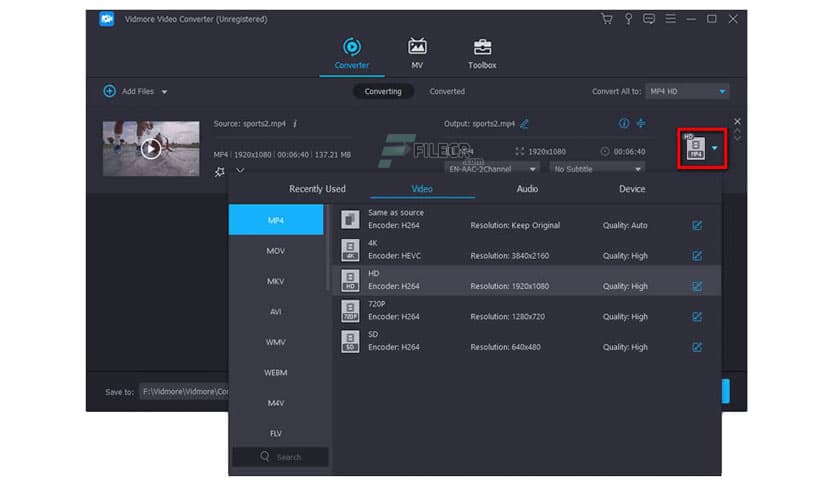Viewport: 836px width, 484px height.
Task: Click the key register icon
Action: 628,19
